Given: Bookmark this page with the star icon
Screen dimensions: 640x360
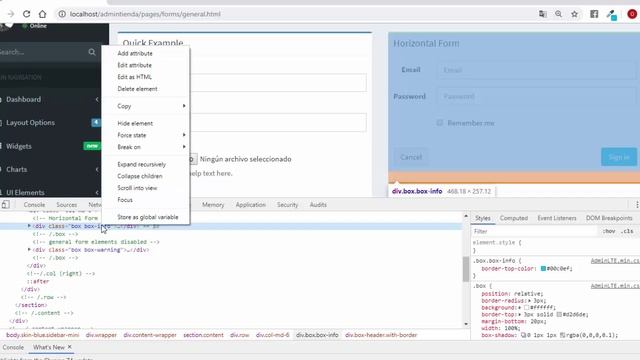Looking at the screenshot, I should (574, 14).
